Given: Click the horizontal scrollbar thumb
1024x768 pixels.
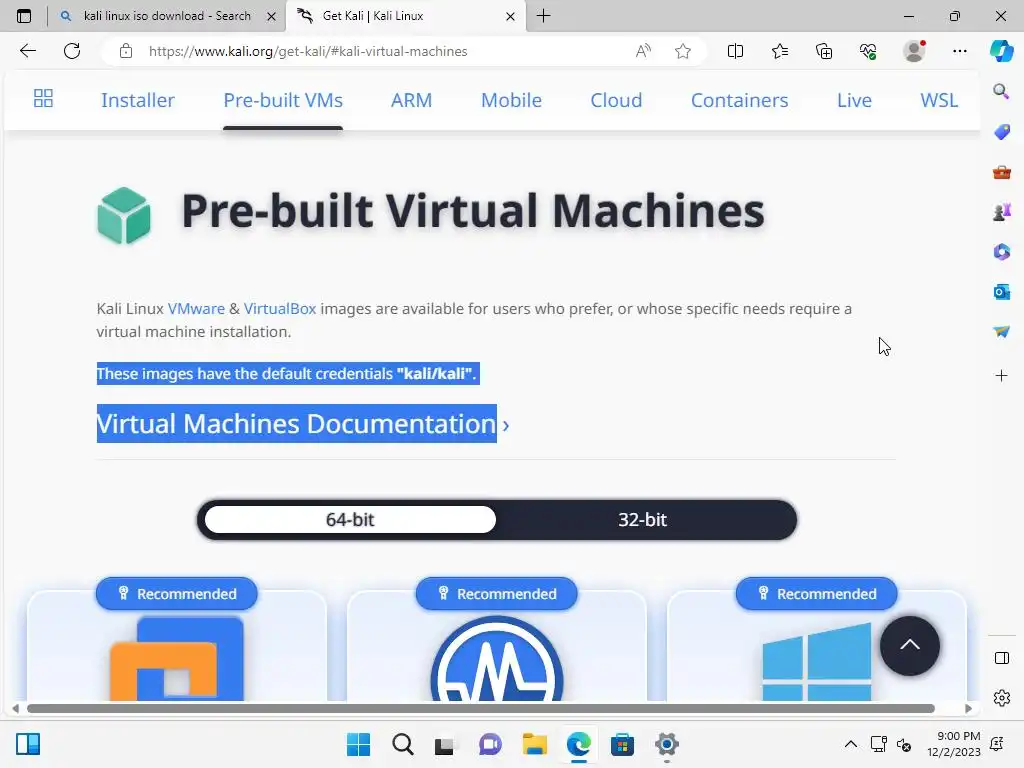Looking at the screenshot, I should coord(481,709).
